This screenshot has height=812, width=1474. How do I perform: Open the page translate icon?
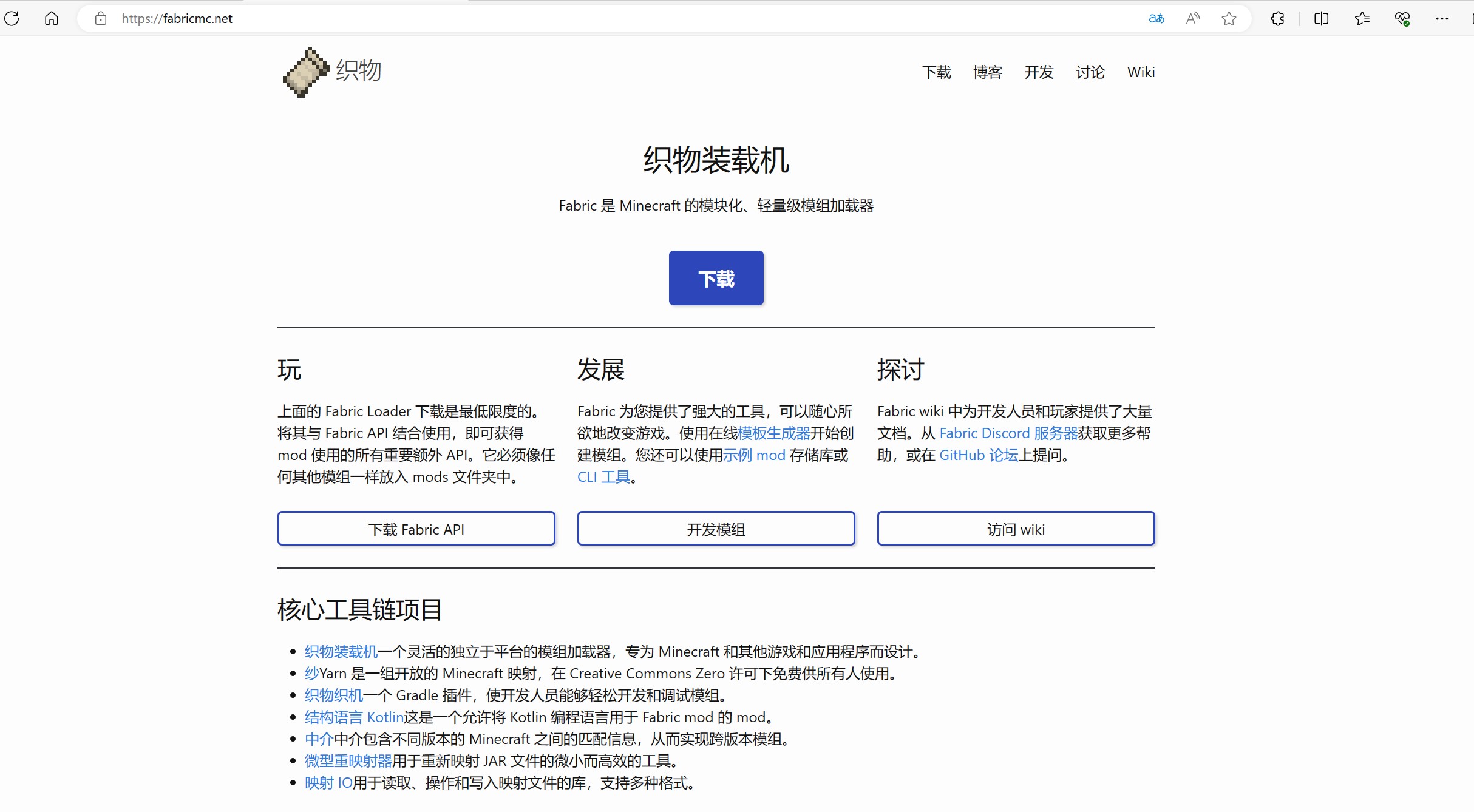click(x=1156, y=19)
